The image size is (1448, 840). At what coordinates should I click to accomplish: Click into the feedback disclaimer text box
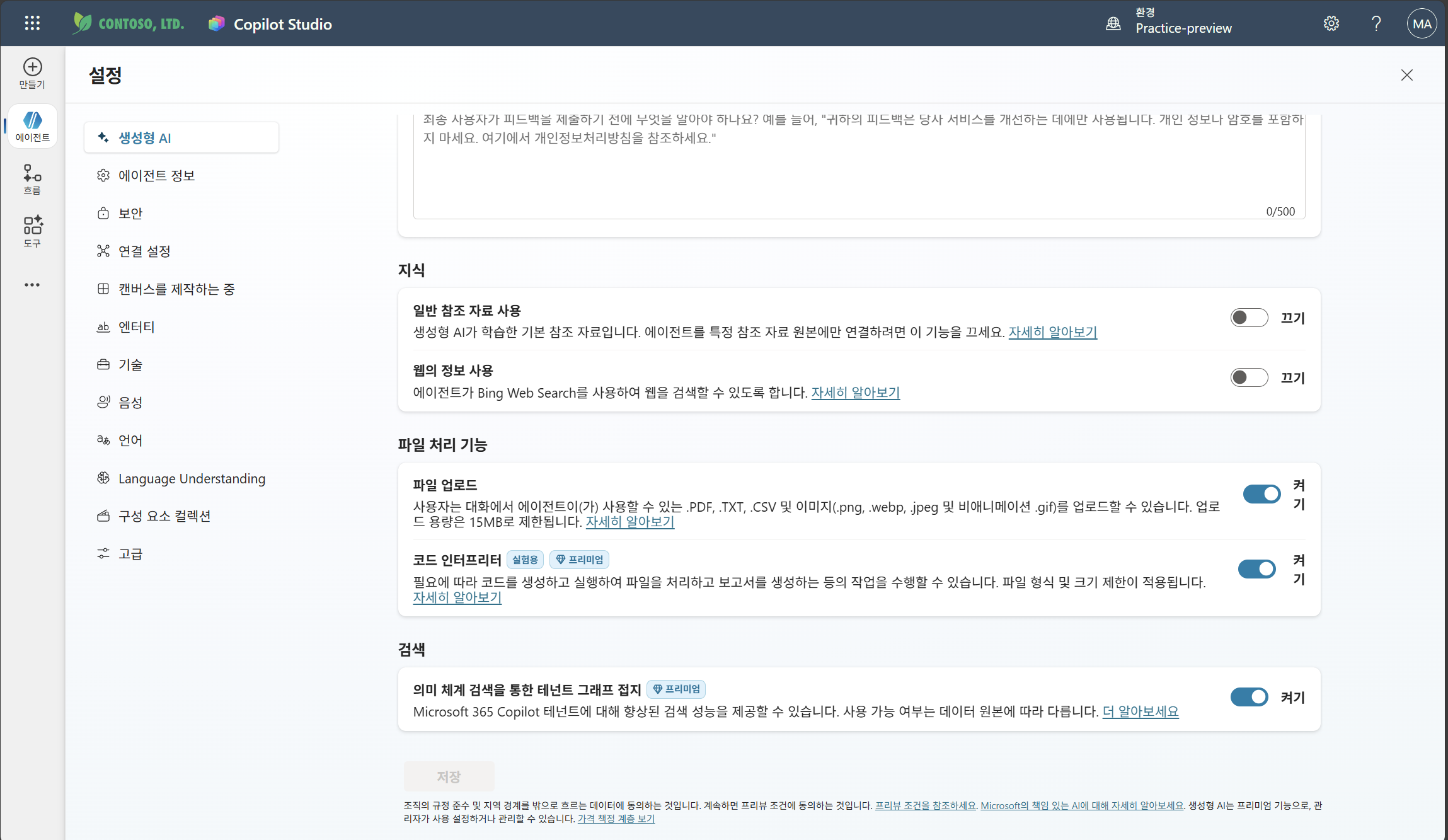click(859, 167)
